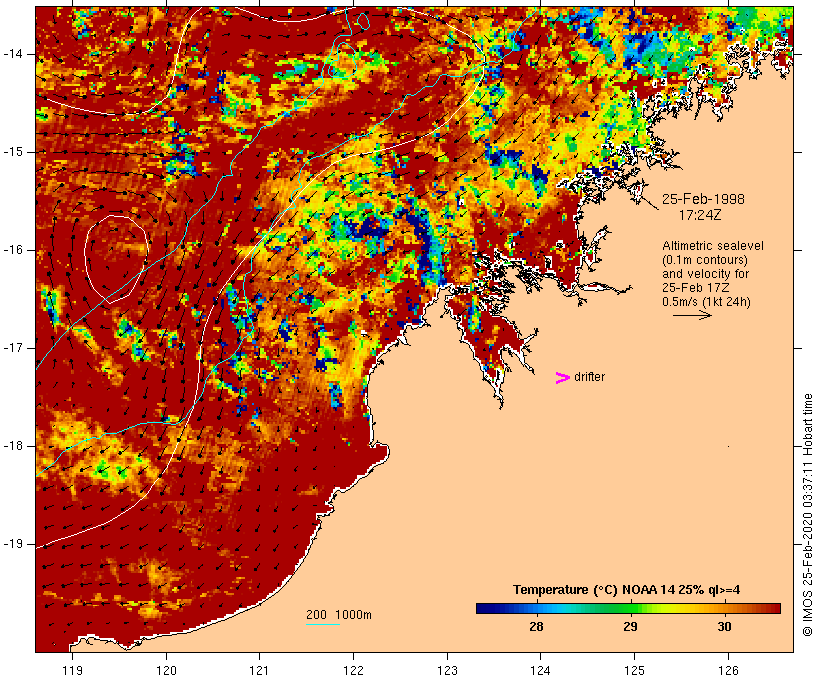Click the 'drifter' legend label
This screenshot has height=680, width=820.
(x=589, y=377)
